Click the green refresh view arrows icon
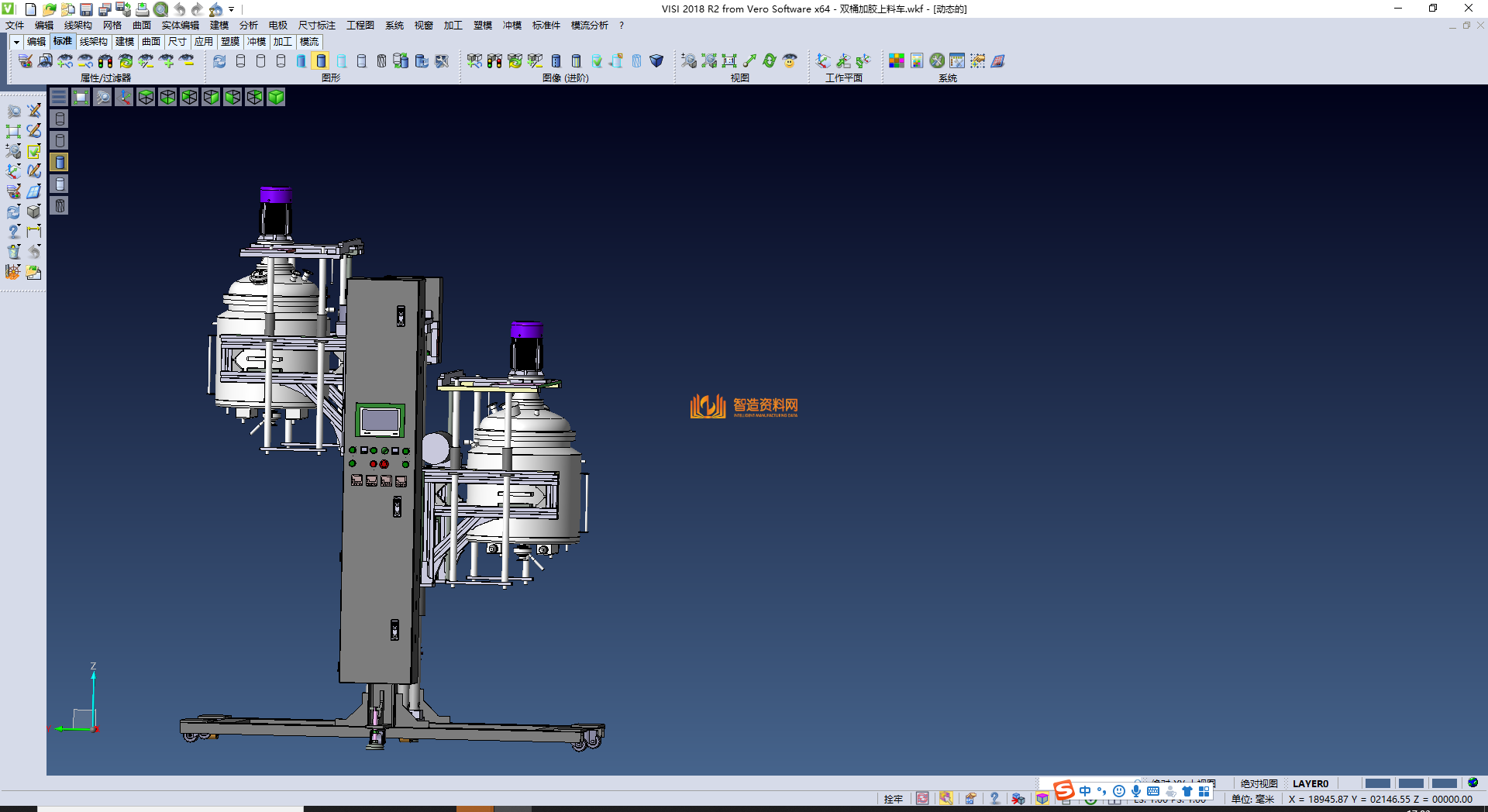The width and height of the screenshot is (1488, 812). tap(770, 61)
